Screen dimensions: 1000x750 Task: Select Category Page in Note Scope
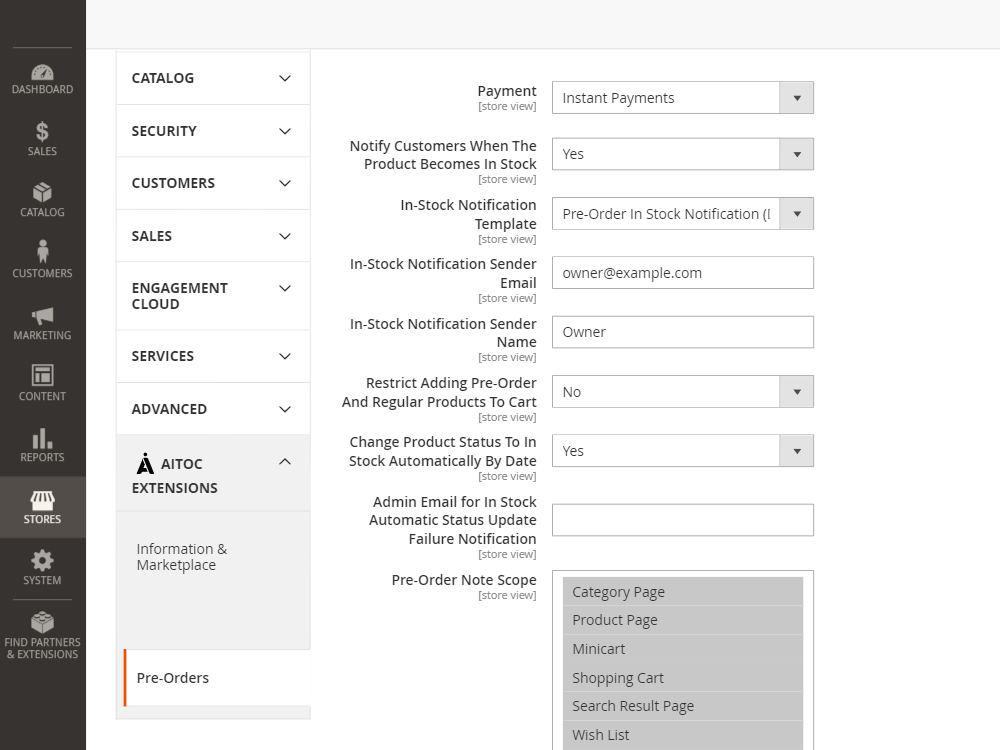pyautogui.click(x=682, y=592)
